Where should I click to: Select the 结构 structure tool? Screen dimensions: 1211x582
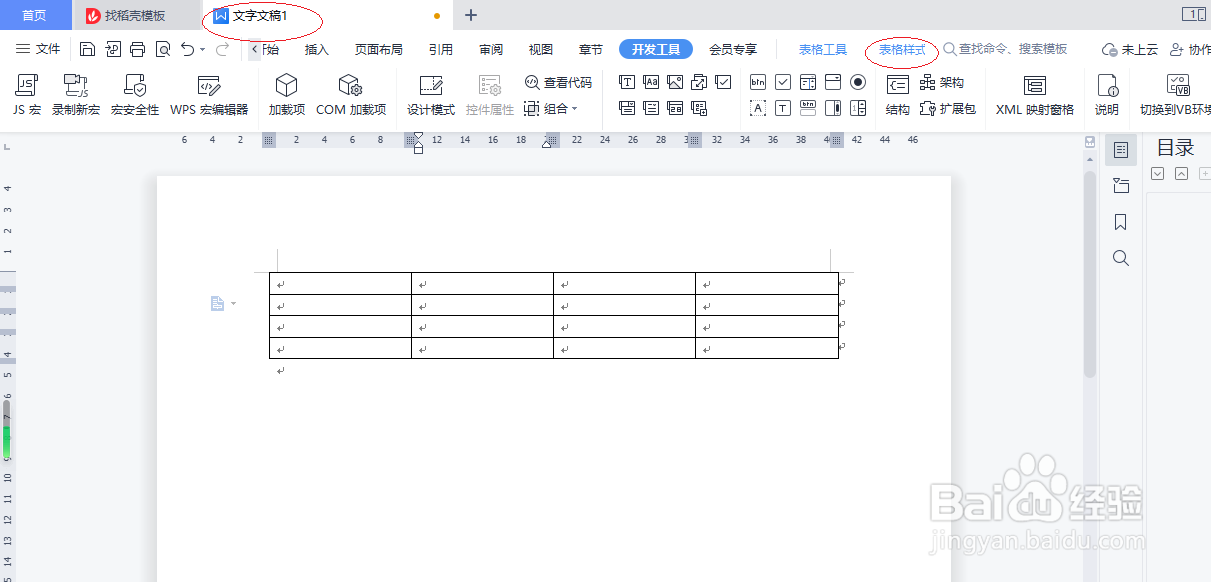tap(898, 95)
